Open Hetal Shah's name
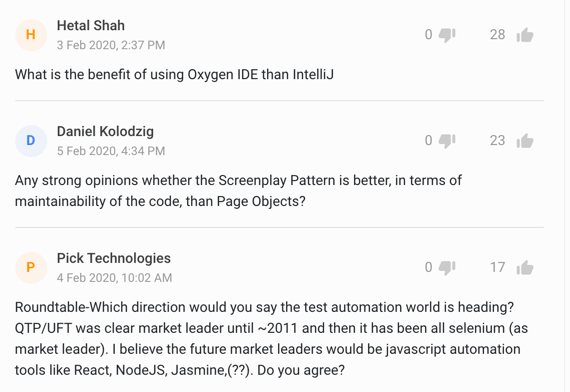This screenshot has width=570, height=392. coord(91,25)
